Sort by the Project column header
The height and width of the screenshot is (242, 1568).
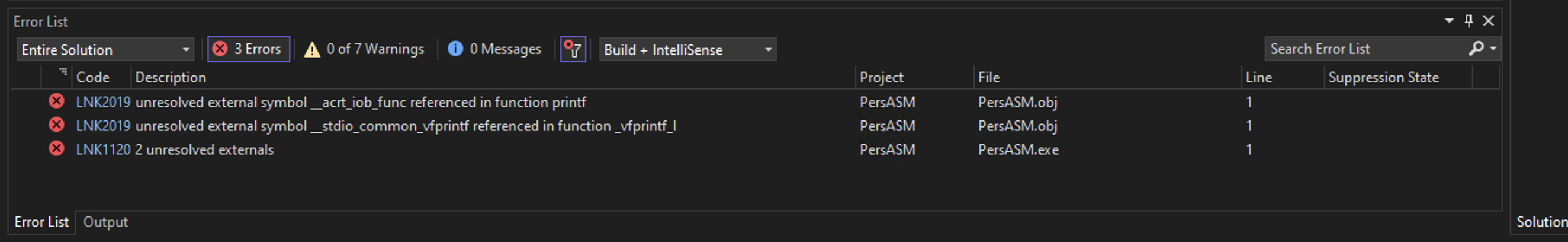pos(881,78)
